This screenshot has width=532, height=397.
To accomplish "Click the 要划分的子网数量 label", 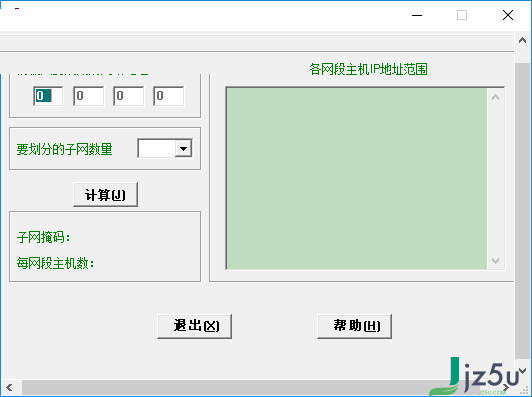I will coord(64,149).
